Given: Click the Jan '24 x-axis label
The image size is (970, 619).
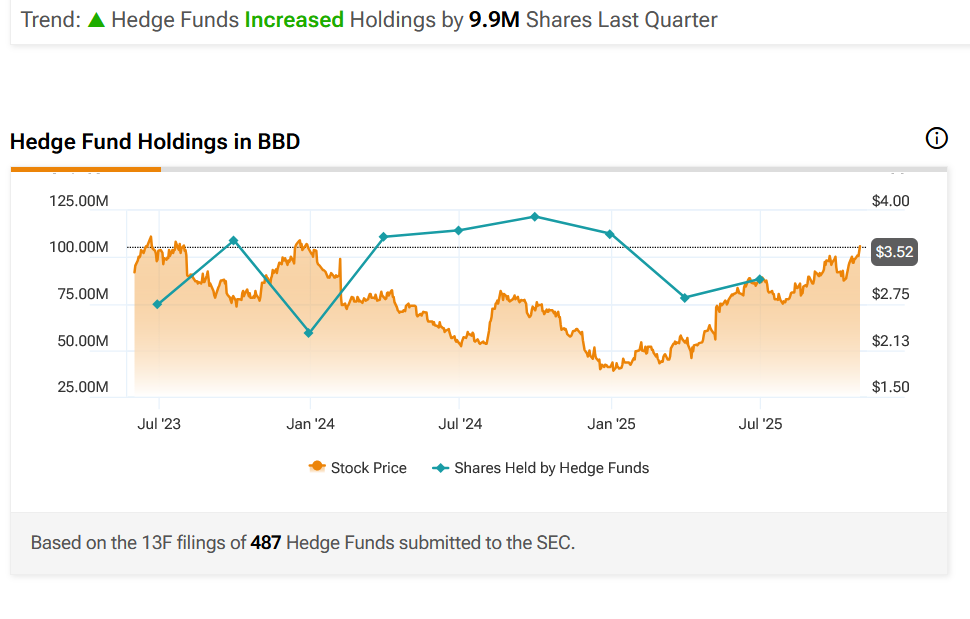Looking at the screenshot, I should coord(310,424).
